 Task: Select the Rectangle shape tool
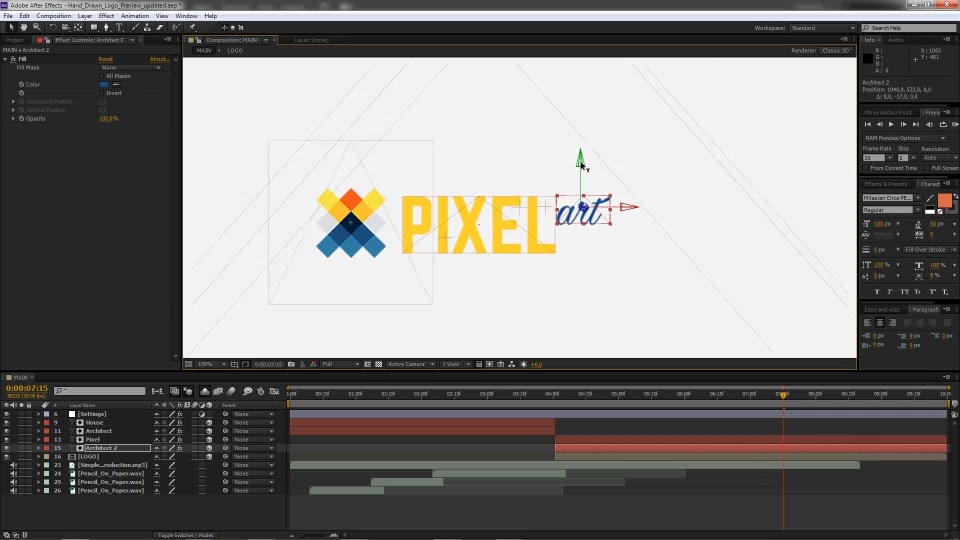click(94, 28)
